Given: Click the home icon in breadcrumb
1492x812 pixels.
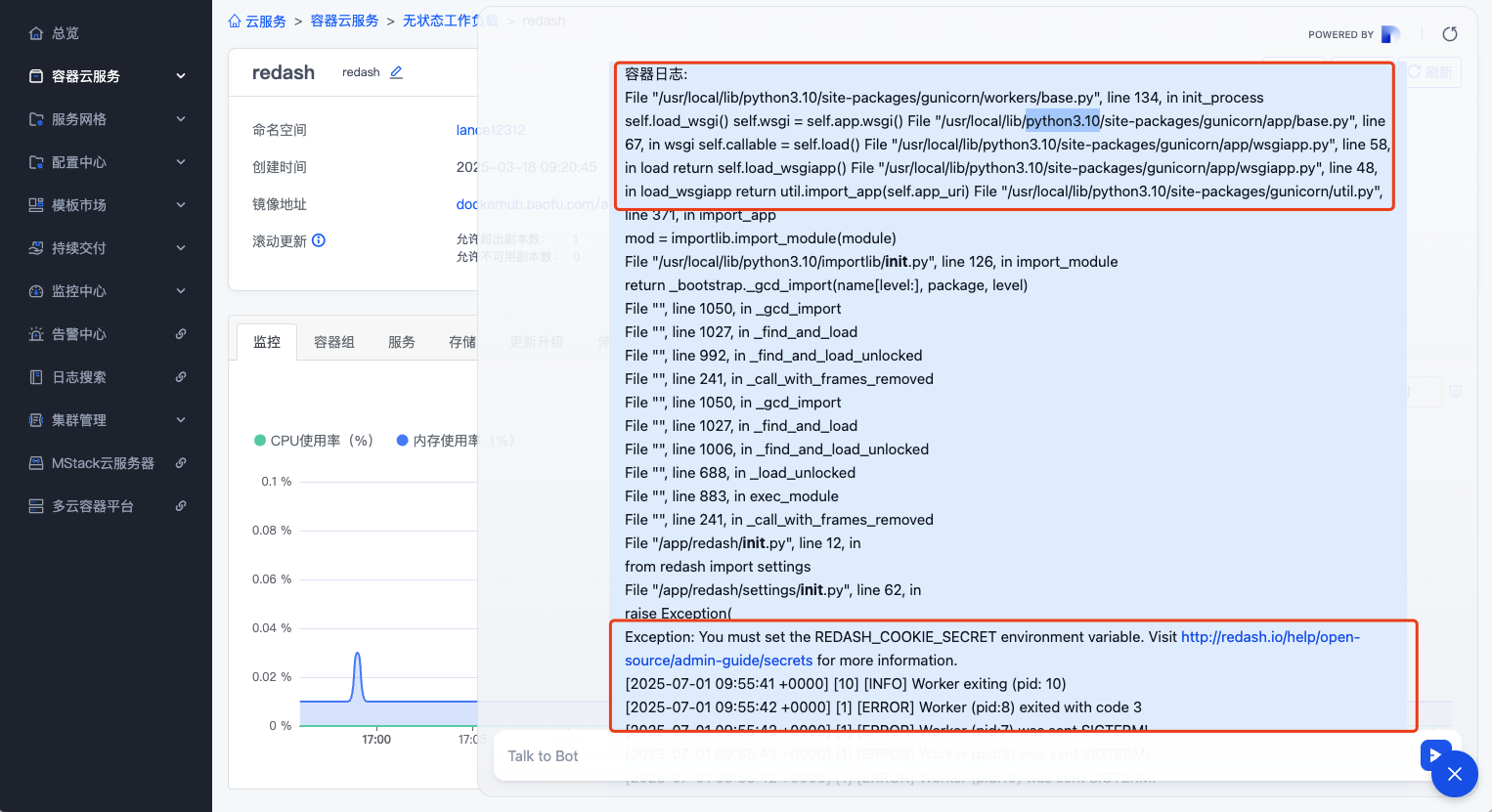Looking at the screenshot, I should 235,21.
